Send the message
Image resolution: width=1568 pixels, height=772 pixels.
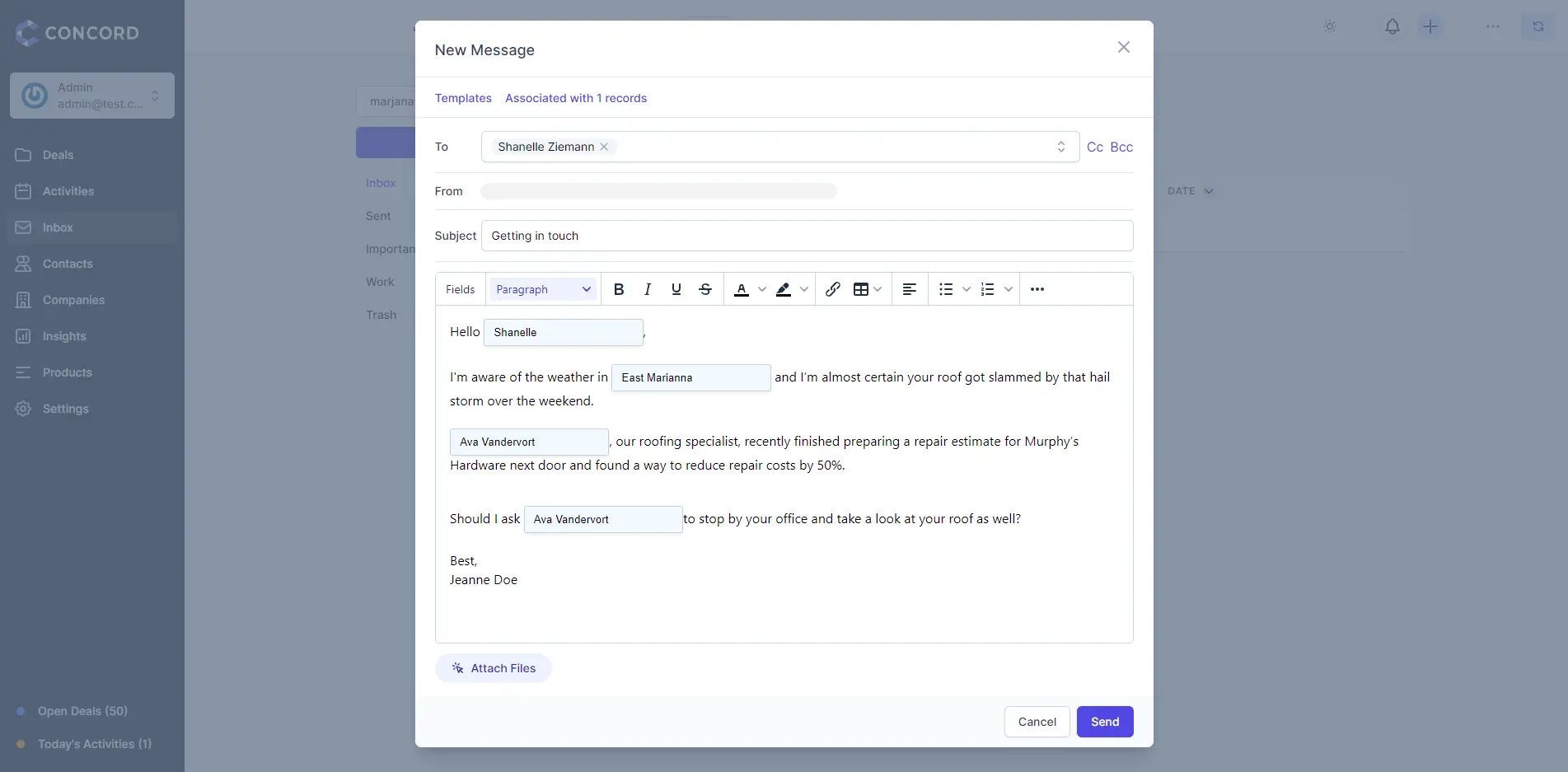[1105, 722]
